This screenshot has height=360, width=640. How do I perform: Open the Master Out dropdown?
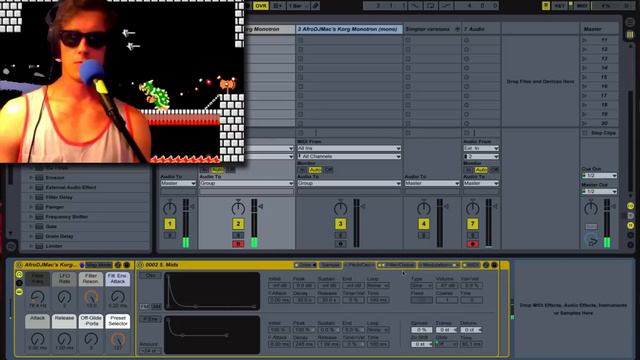point(599,191)
